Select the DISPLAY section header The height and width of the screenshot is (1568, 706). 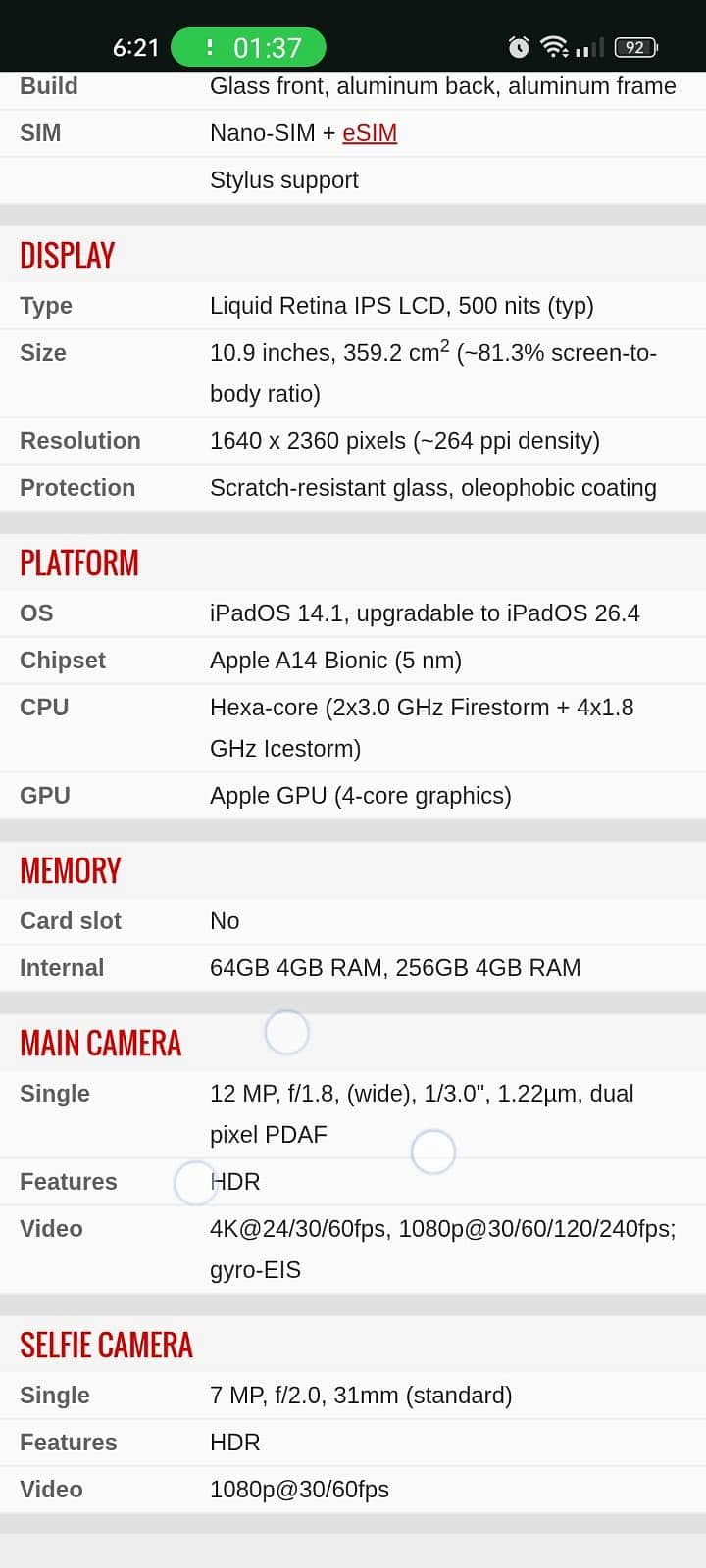67,255
